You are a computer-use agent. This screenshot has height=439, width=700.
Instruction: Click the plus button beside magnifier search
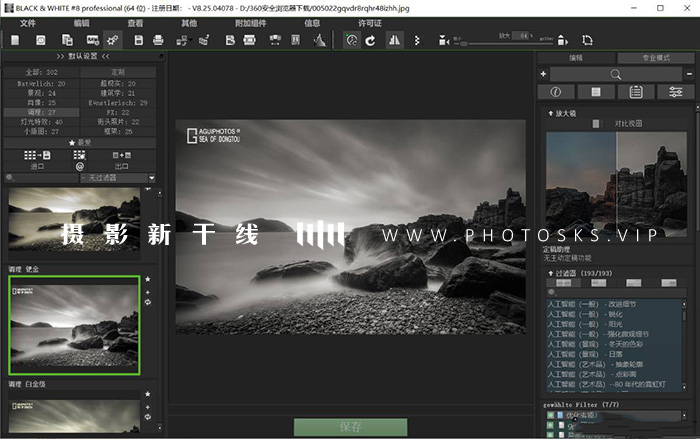[x=543, y=74]
